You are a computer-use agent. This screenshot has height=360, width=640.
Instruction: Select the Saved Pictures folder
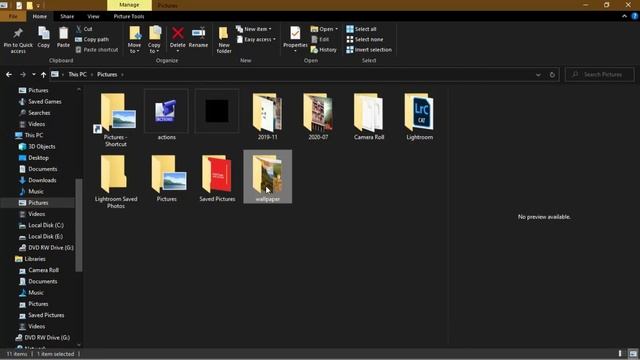(x=217, y=177)
